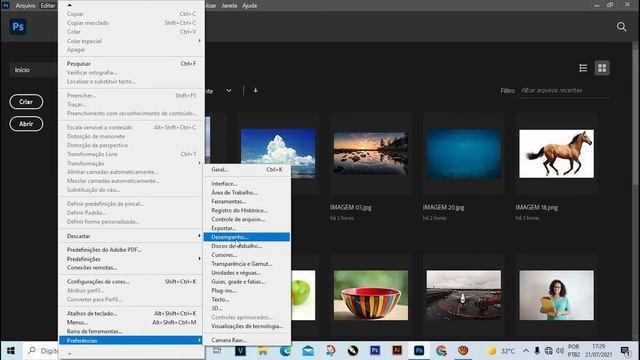Focus the Filtrar arquivos recentes field
Image resolution: width=640 pixels, height=360 pixels.
click(565, 91)
